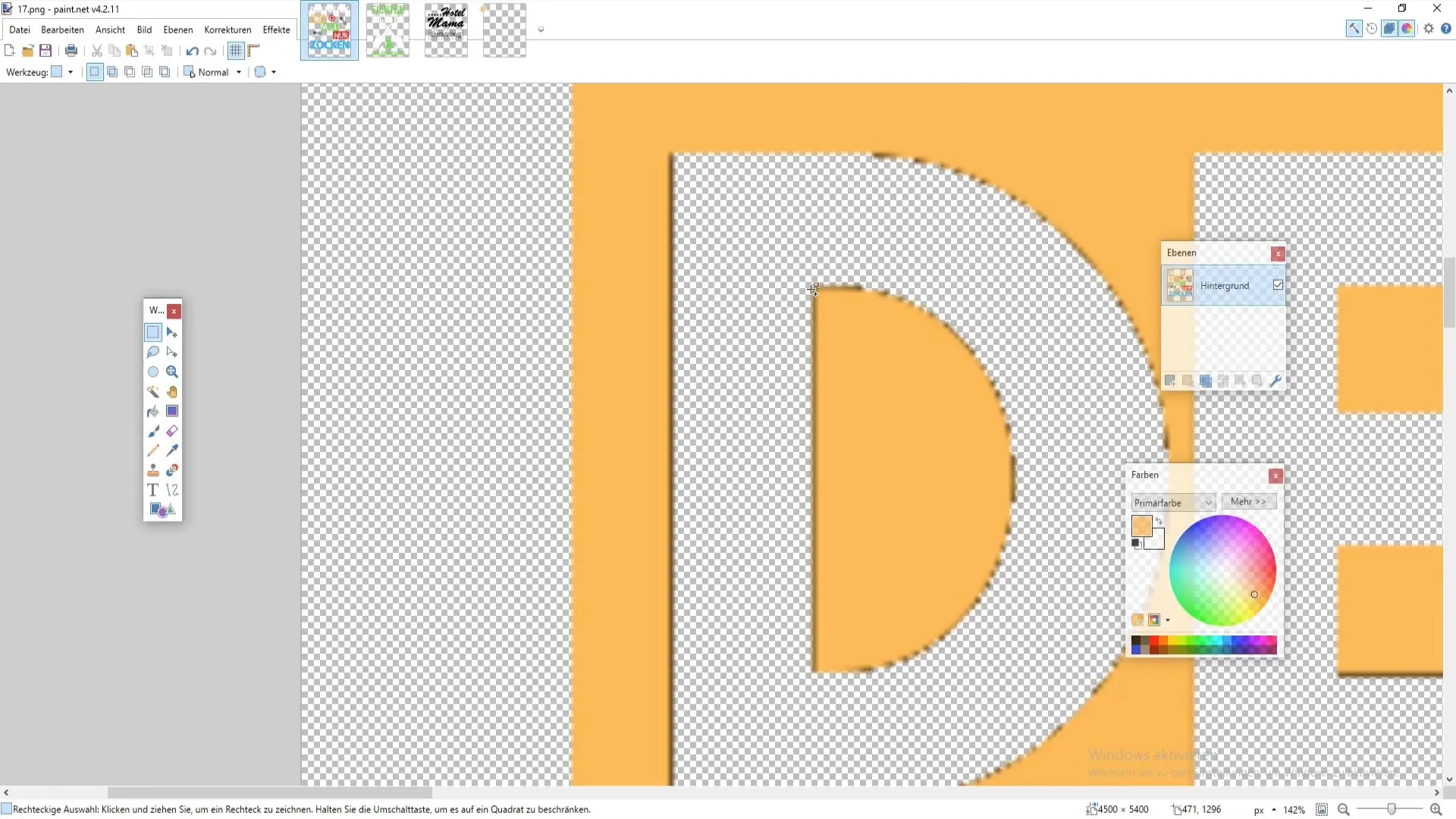This screenshot has width=1456, height=819.
Task: Select the Rectangle Selection tool
Action: pyautogui.click(x=154, y=333)
